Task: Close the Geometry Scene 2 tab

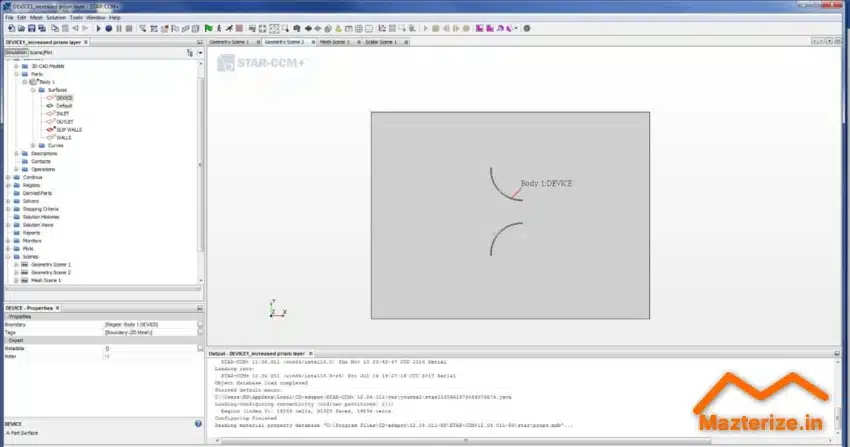Action: (313, 42)
